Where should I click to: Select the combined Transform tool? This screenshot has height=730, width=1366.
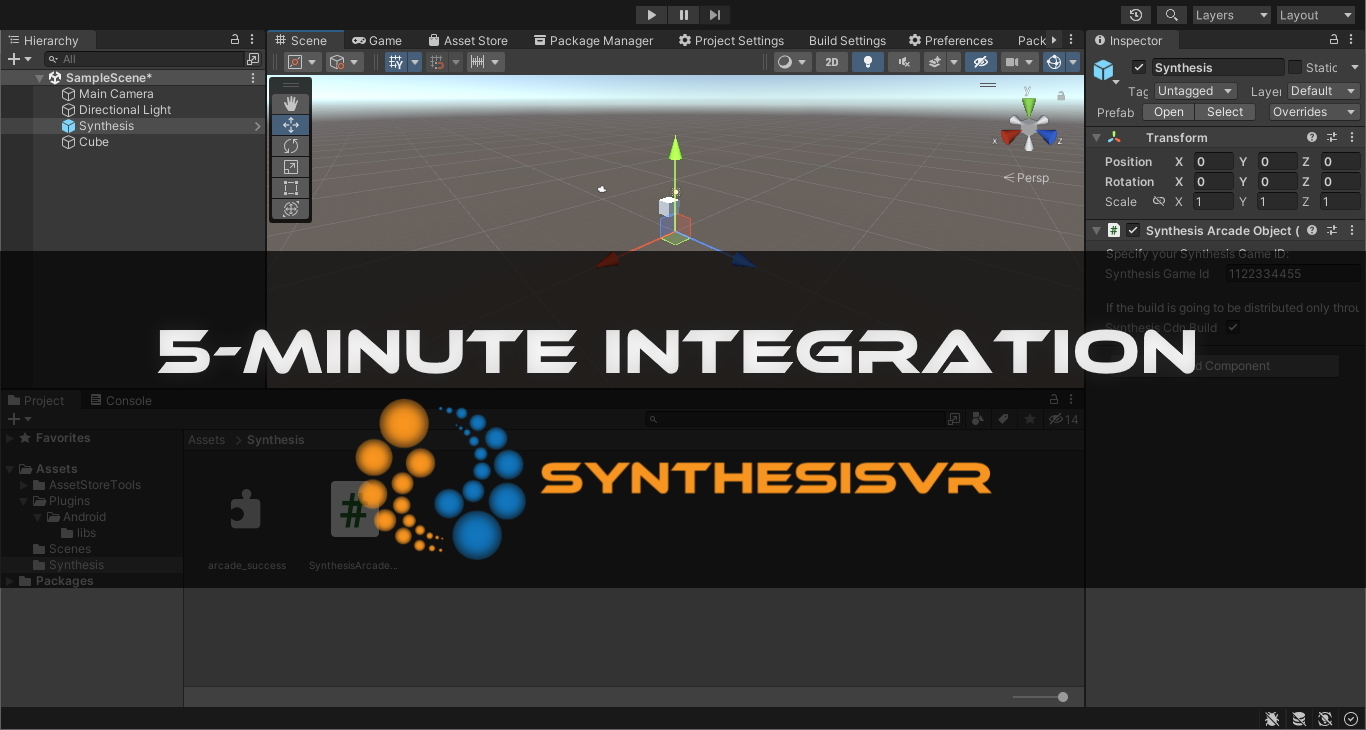291,209
